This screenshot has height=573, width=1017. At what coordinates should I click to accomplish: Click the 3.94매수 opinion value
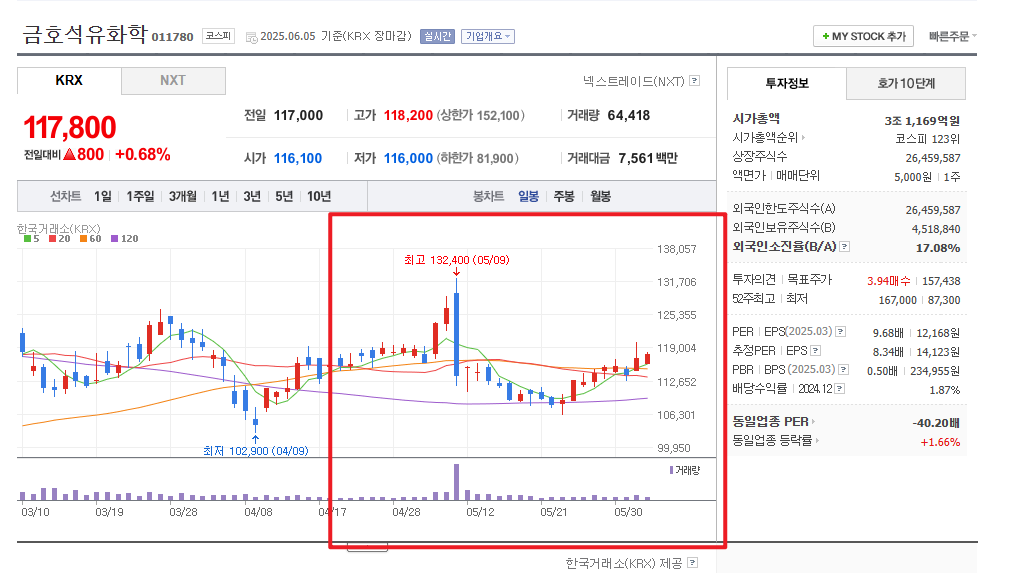coord(889,281)
